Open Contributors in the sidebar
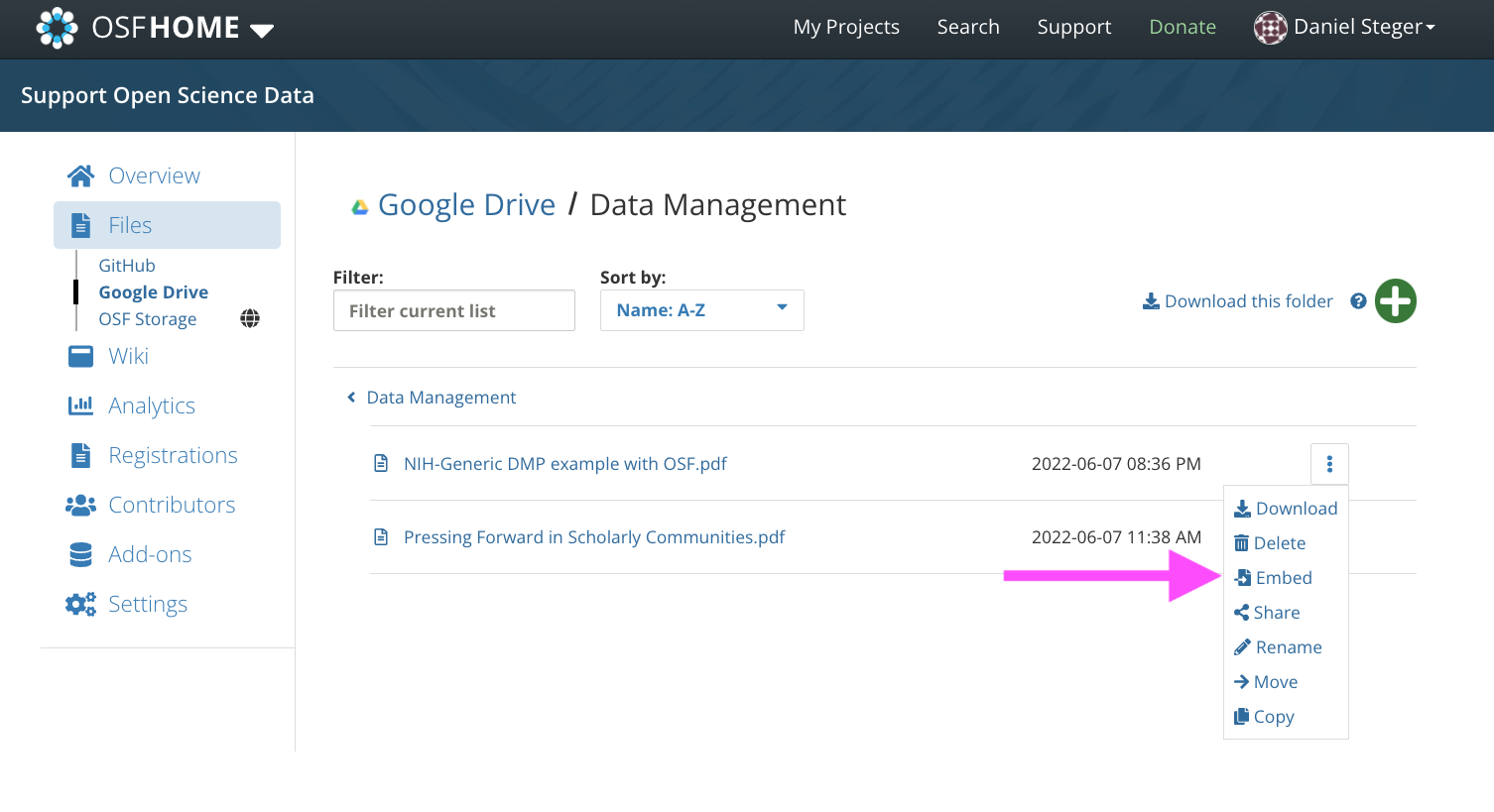This screenshot has width=1494, height=812. click(172, 505)
